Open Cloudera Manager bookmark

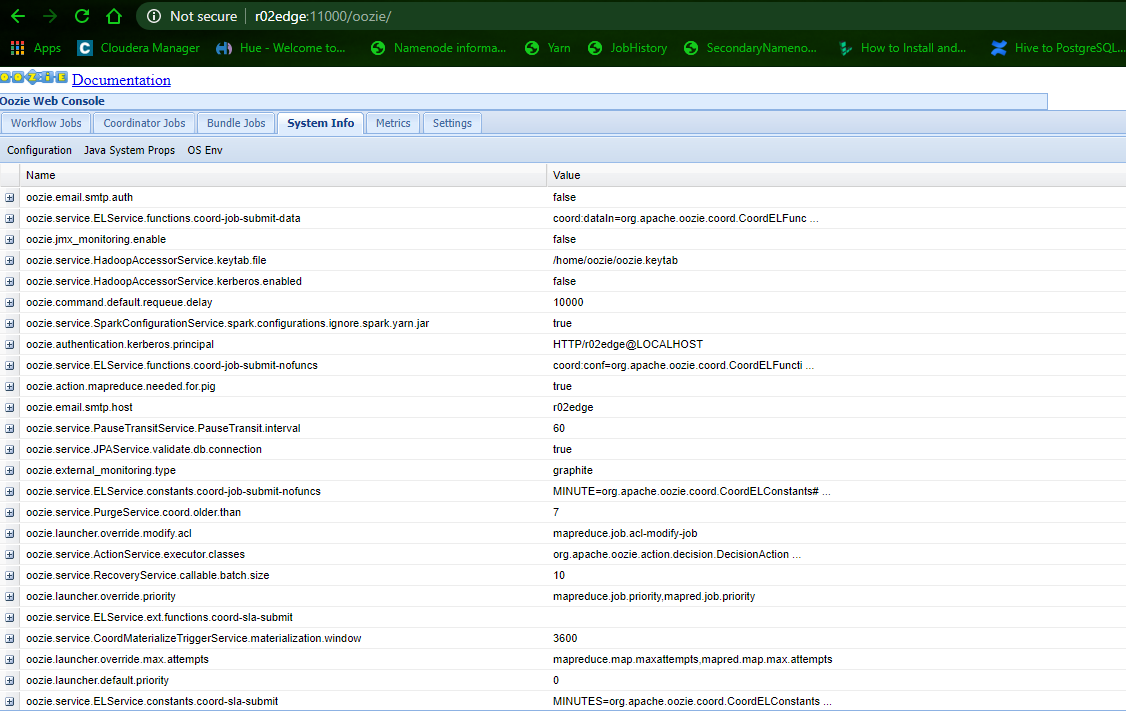(x=139, y=48)
